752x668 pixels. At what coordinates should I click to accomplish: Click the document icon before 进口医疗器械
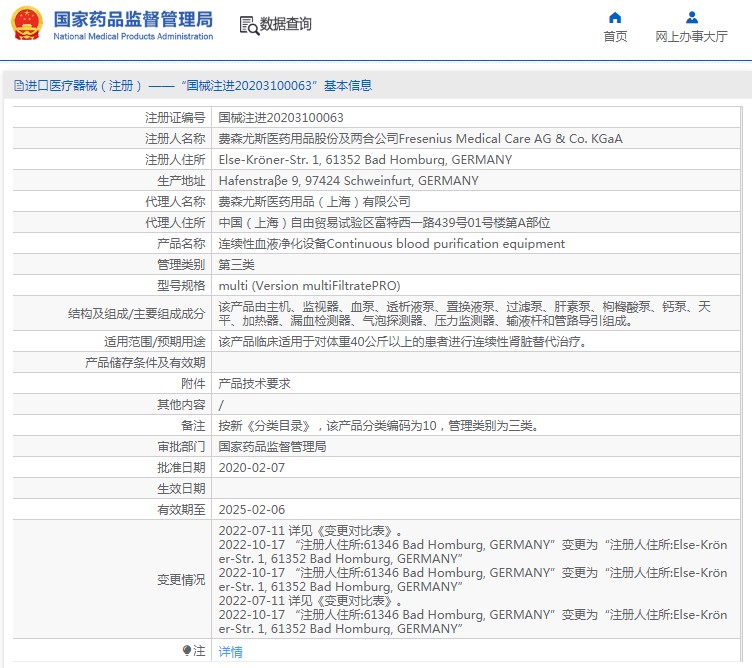coord(19,86)
